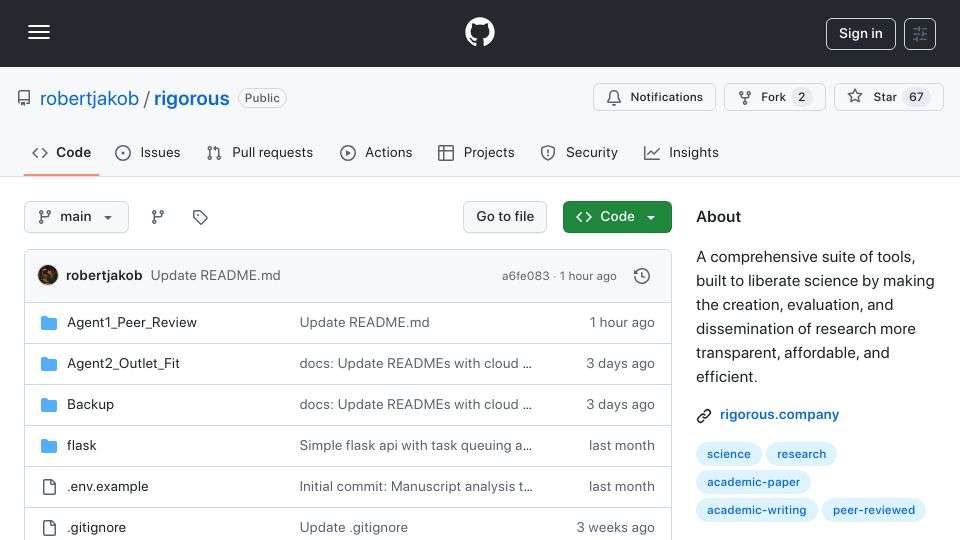
Task: Open the tags icon
Action: 200,217
